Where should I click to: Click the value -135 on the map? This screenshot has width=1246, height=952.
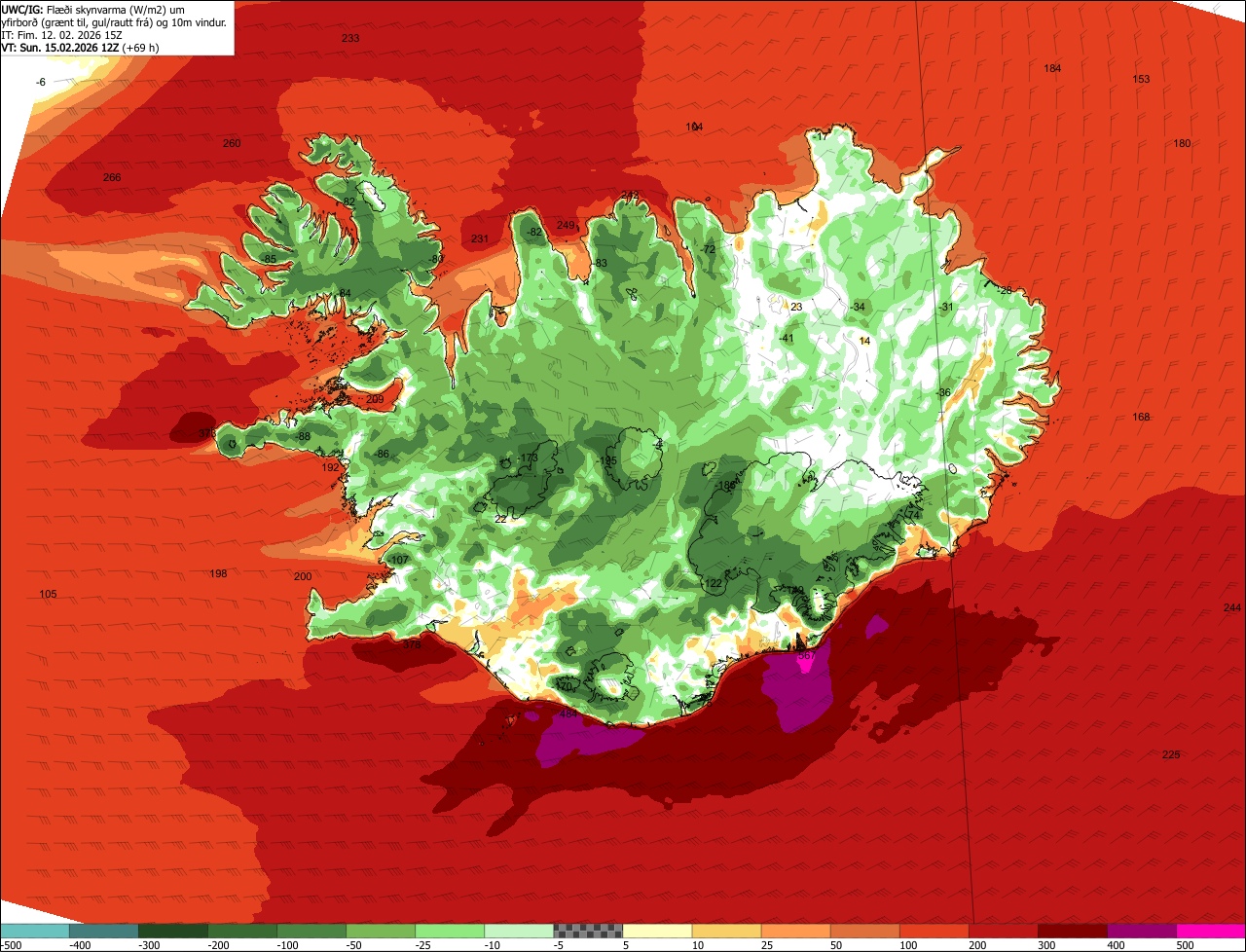coord(606,460)
